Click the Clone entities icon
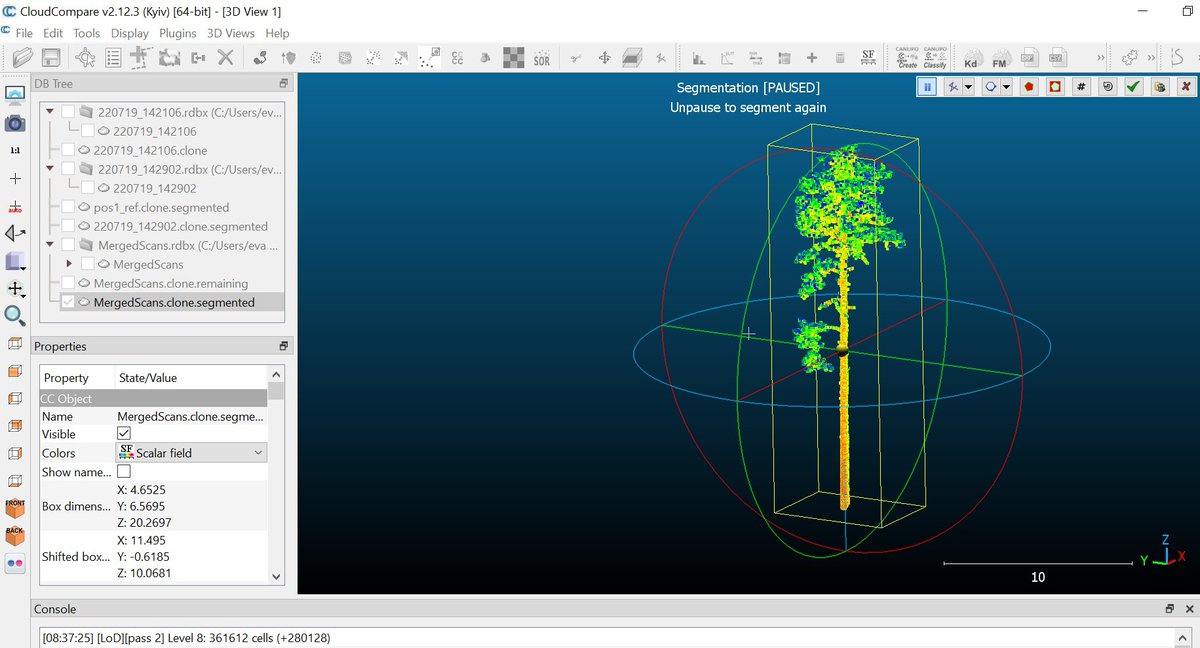 click(x=169, y=58)
